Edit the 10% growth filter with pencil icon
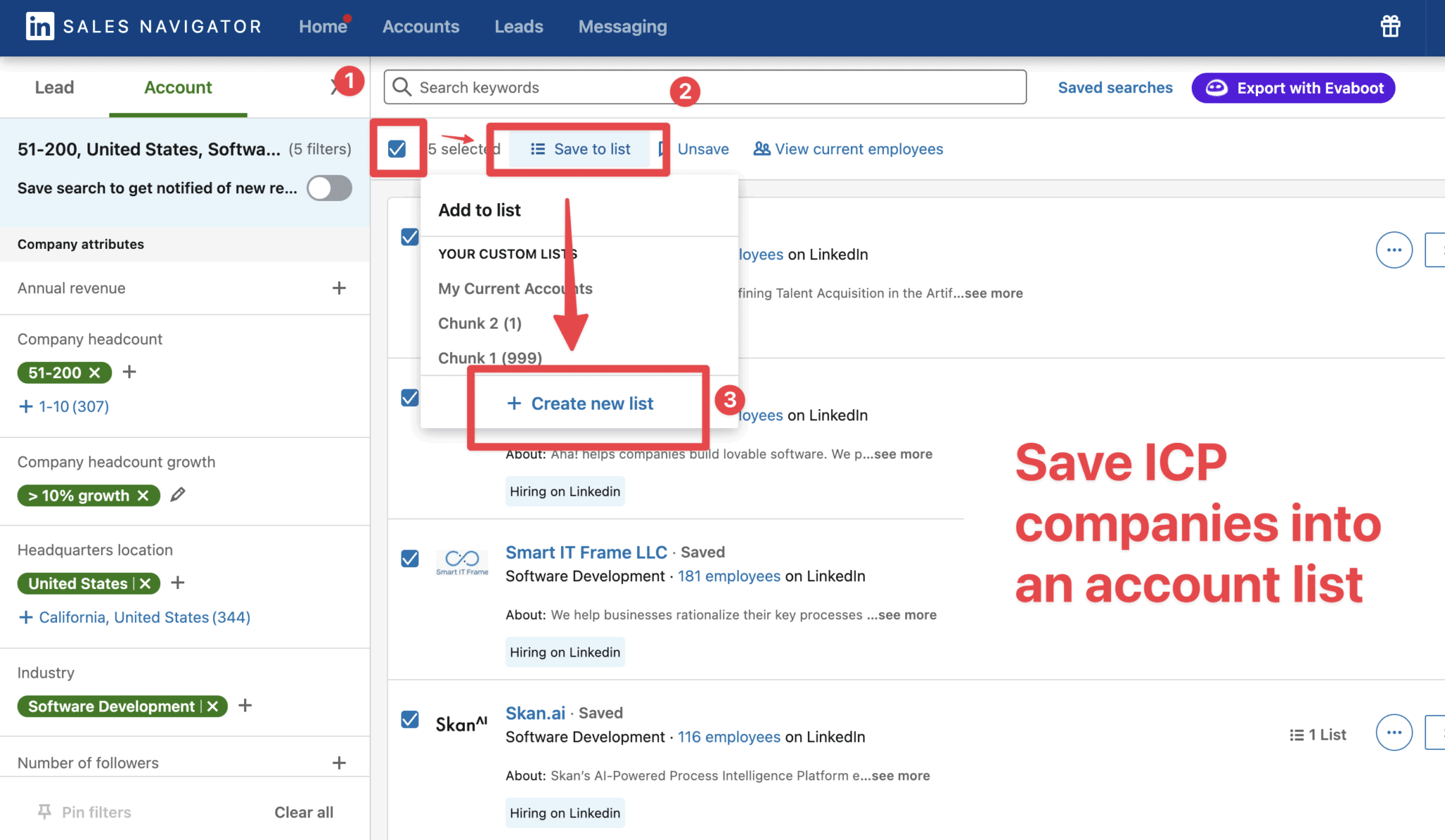This screenshot has width=1445, height=840. pyautogui.click(x=177, y=494)
